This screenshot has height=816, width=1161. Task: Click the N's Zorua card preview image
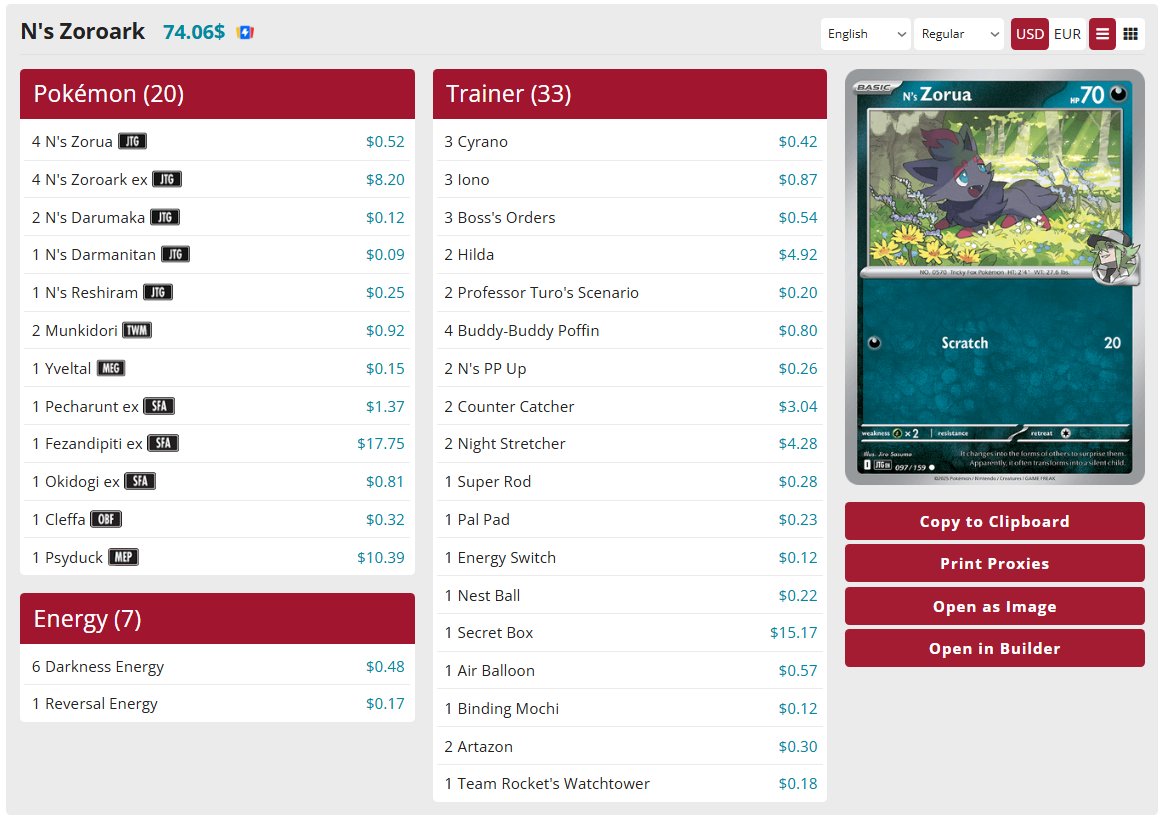[x=994, y=277]
